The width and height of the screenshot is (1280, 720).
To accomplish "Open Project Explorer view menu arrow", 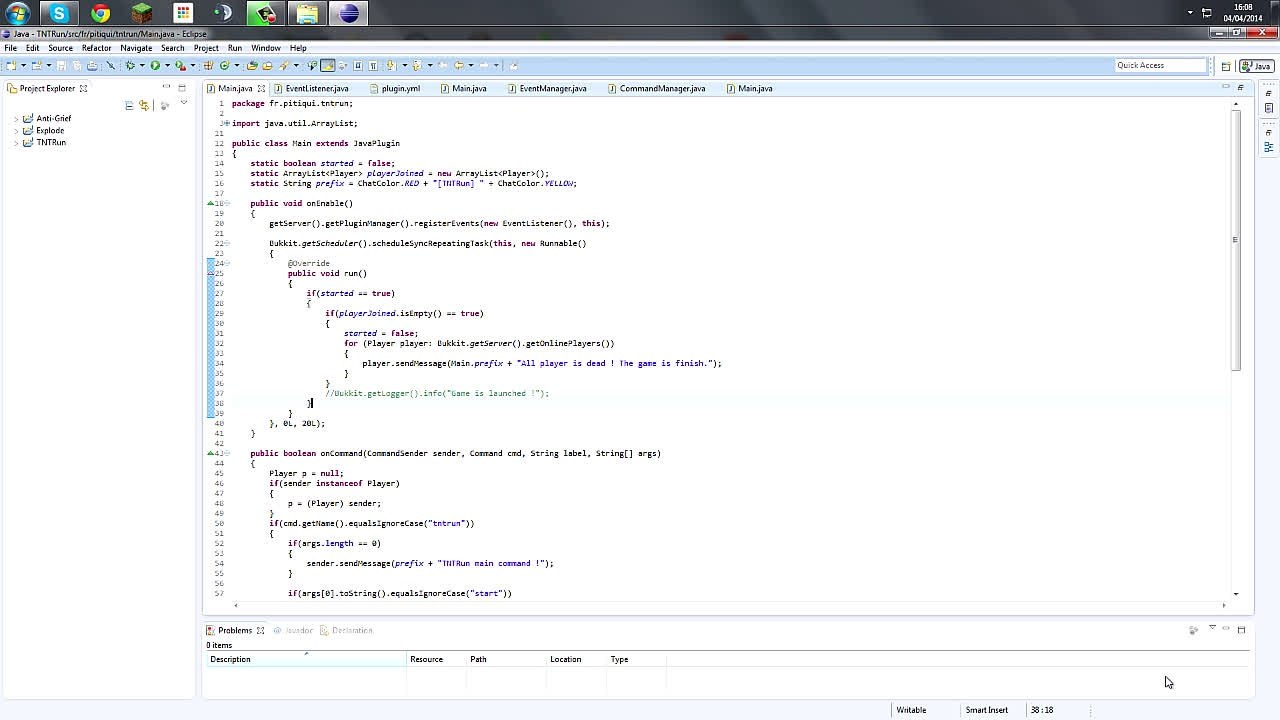I will pyautogui.click(x=183, y=103).
